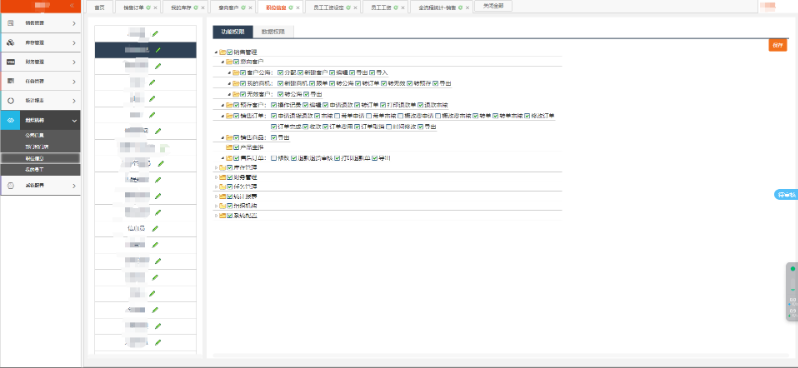
Task: Open 库存管理 in the left sidebar
Action: pyautogui.click(x=40, y=43)
